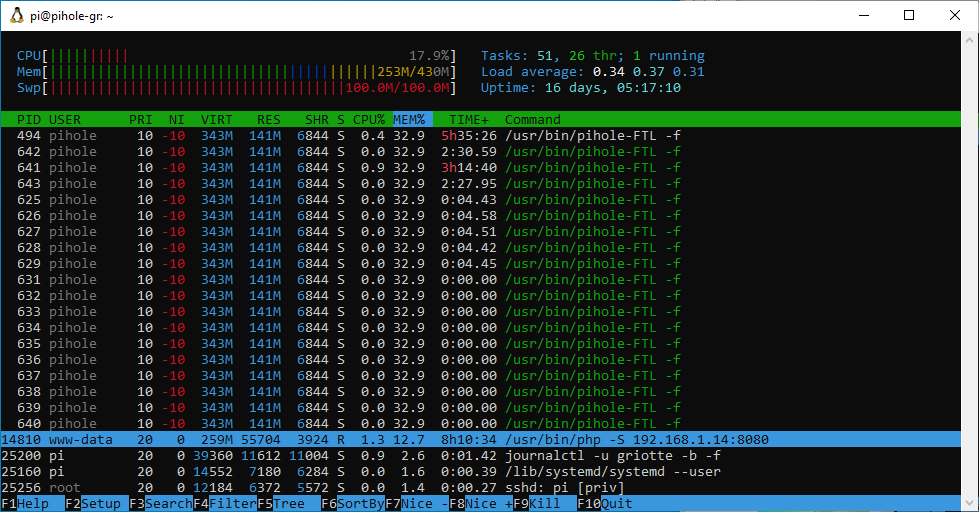
Task: Select process row with PID 636
Action: pos(481,360)
